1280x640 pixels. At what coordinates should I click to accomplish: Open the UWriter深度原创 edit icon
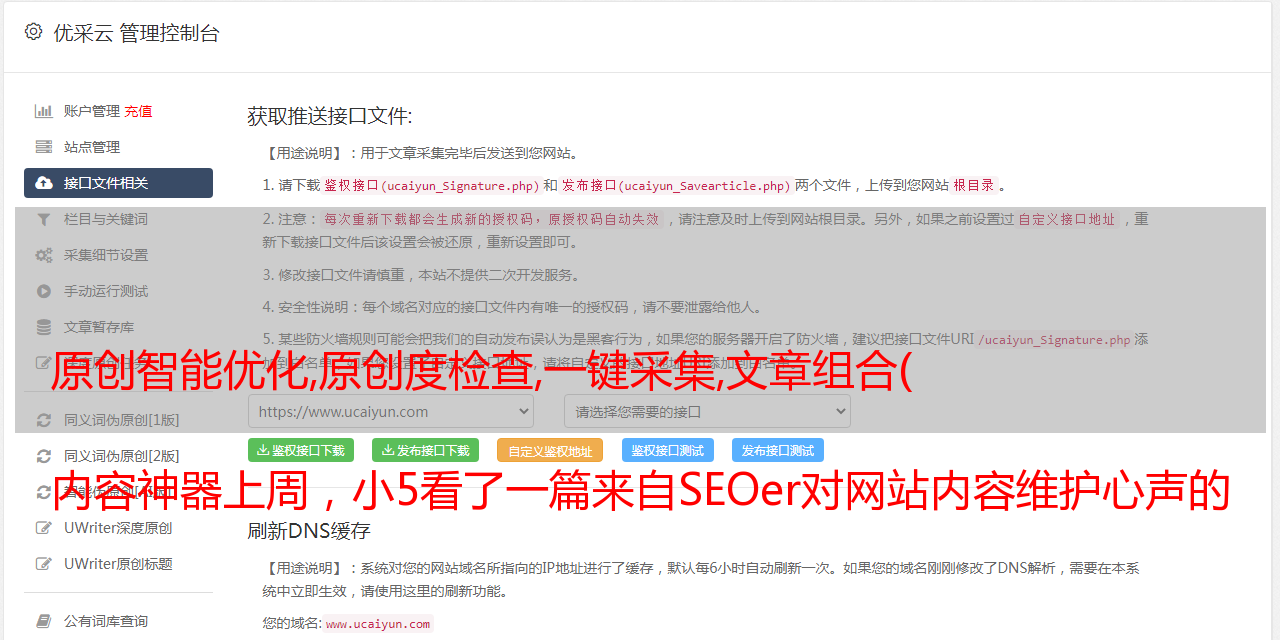coord(44,528)
